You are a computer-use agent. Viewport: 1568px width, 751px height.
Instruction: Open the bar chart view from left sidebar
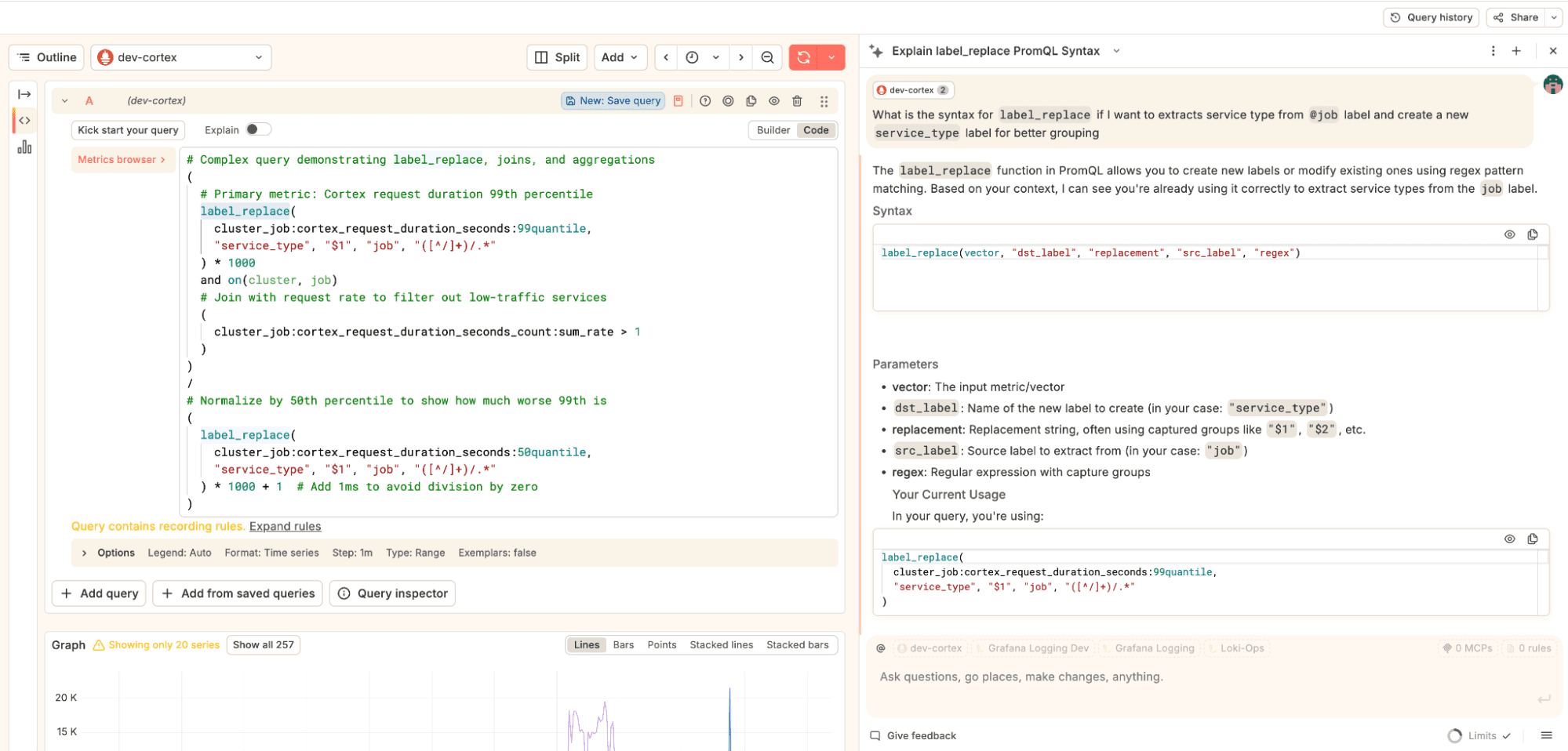point(24,147)
